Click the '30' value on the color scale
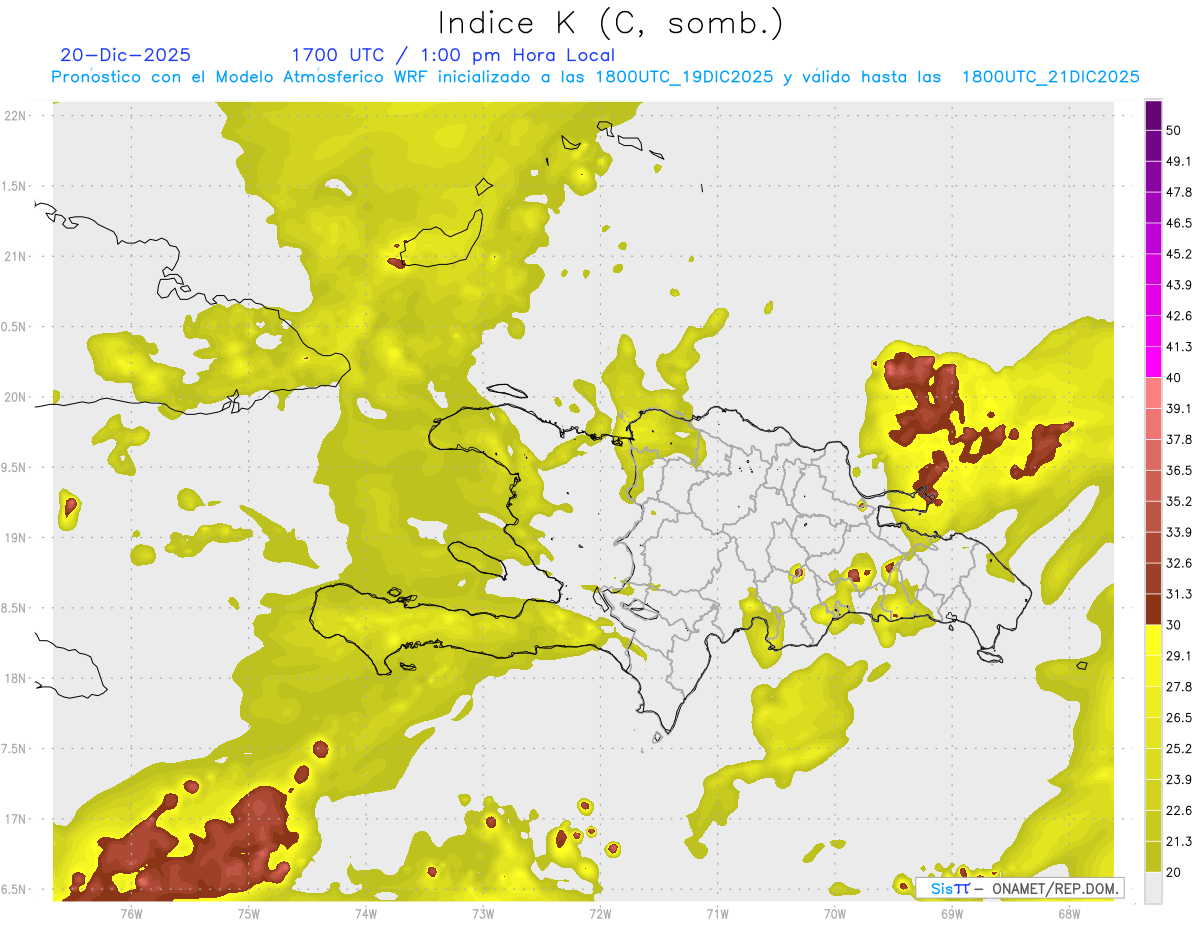The height and width of the screenshot is (927, 1200). tap(1175, 626)
